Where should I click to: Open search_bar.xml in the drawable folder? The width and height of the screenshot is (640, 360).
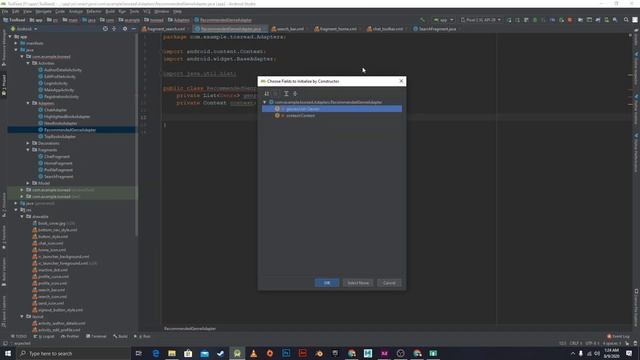49,290
